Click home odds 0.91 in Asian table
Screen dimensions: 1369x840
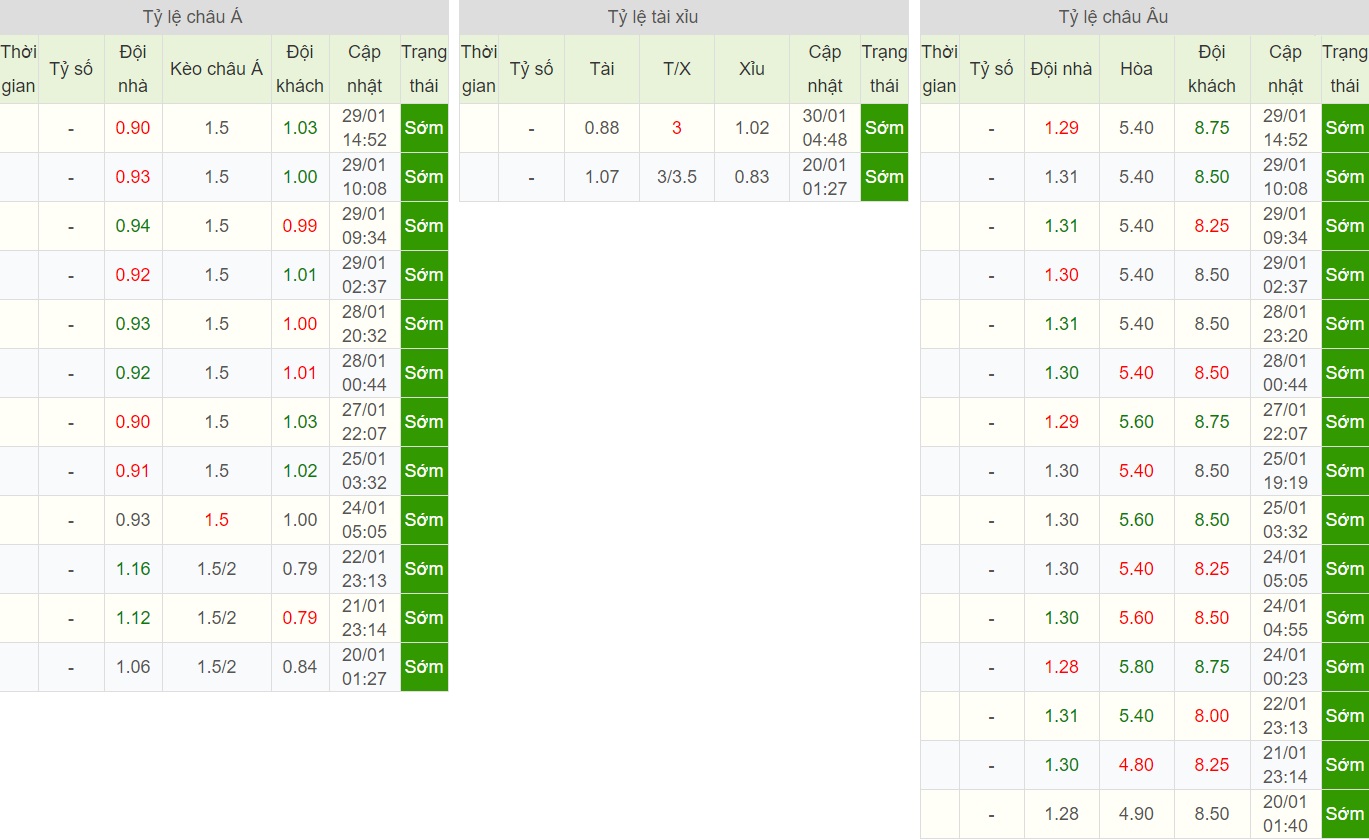click(x=133, y=471)
